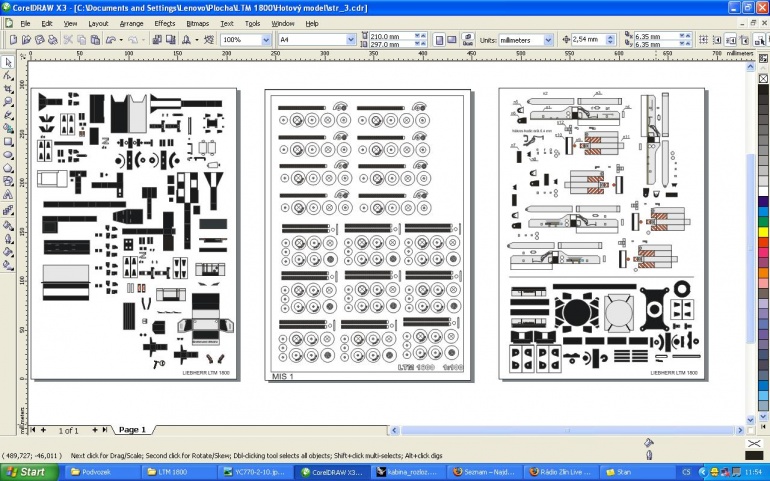Open the A4 paper size dropdown

351,40
